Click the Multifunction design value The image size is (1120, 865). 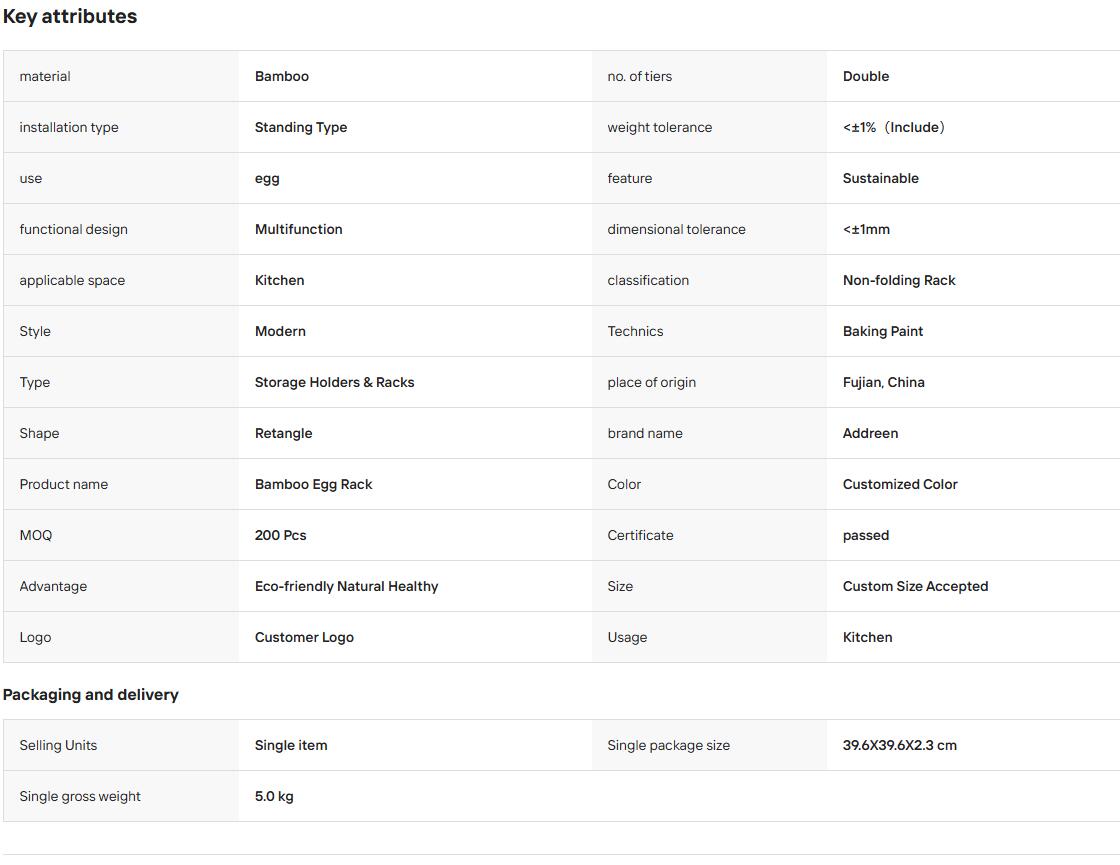[299, 229]
